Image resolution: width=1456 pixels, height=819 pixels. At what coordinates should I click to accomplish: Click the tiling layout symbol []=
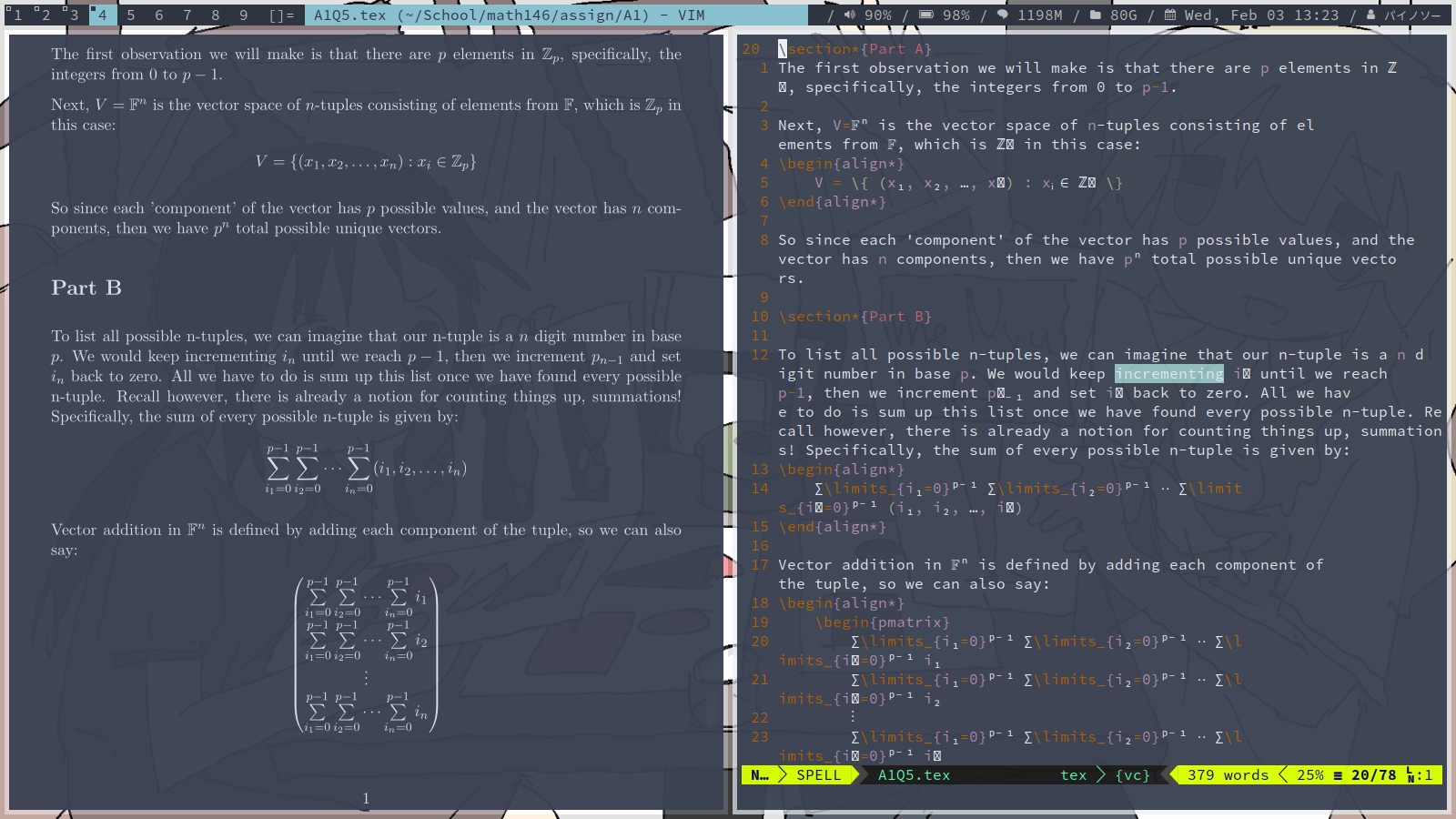point(281,15)
